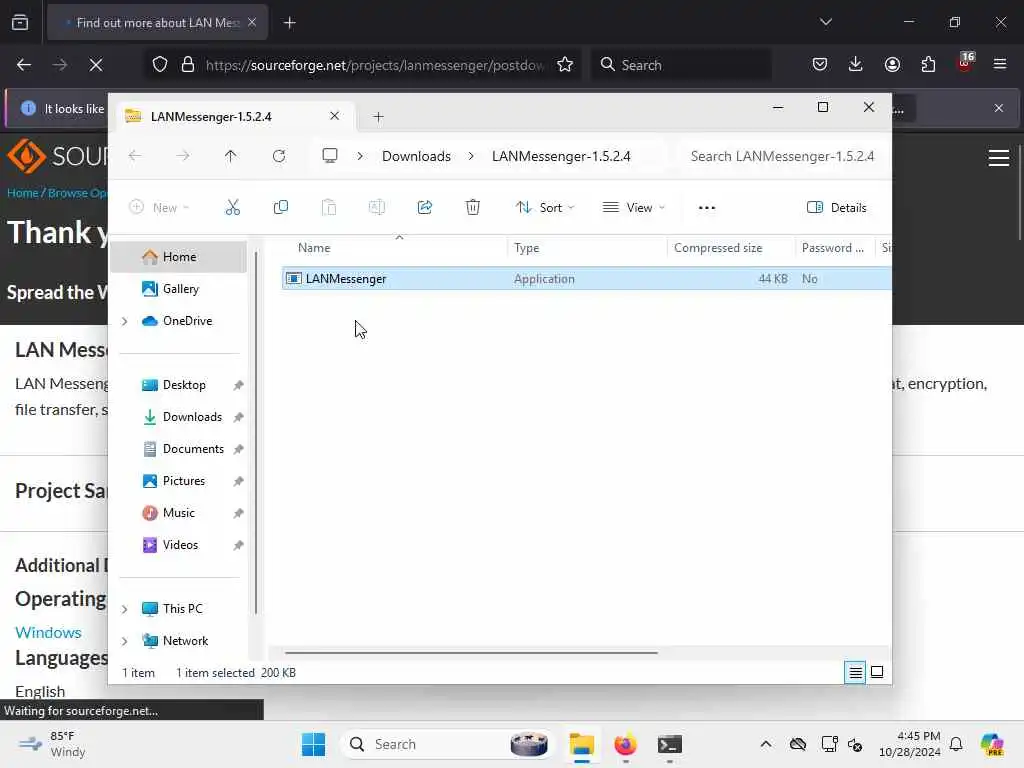
Task: Click the Windows taskbar Search box
Action: tap(447, 744)
